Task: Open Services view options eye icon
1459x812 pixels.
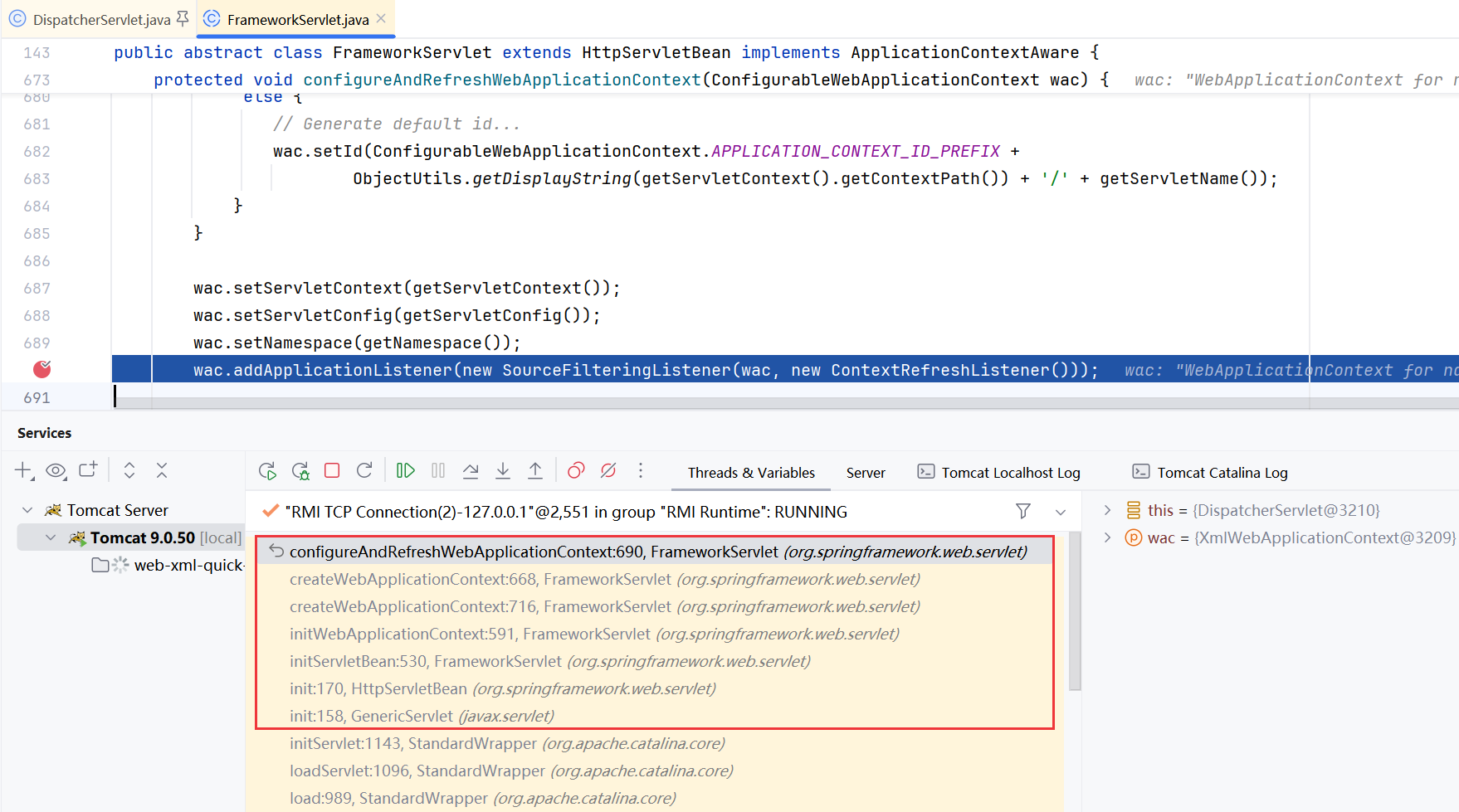Action: tap(56, 471)
